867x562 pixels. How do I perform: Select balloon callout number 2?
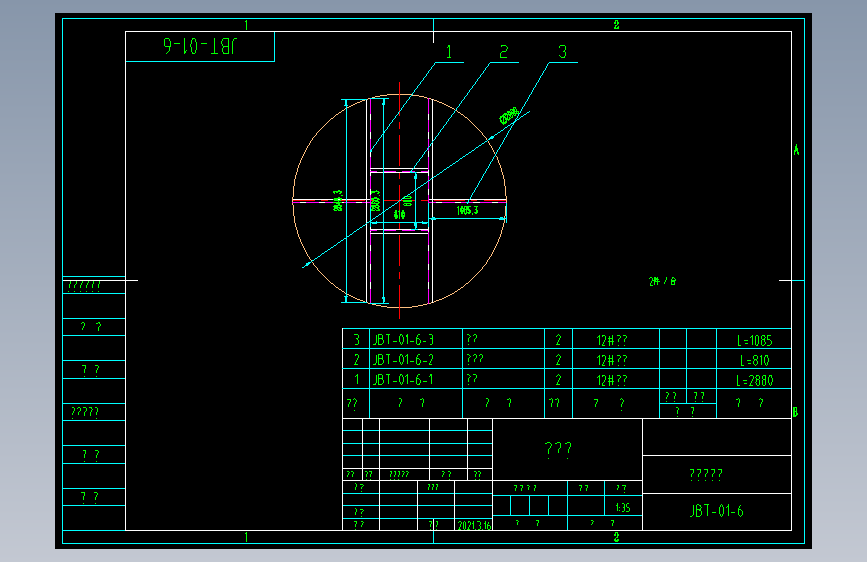point(503,53)
